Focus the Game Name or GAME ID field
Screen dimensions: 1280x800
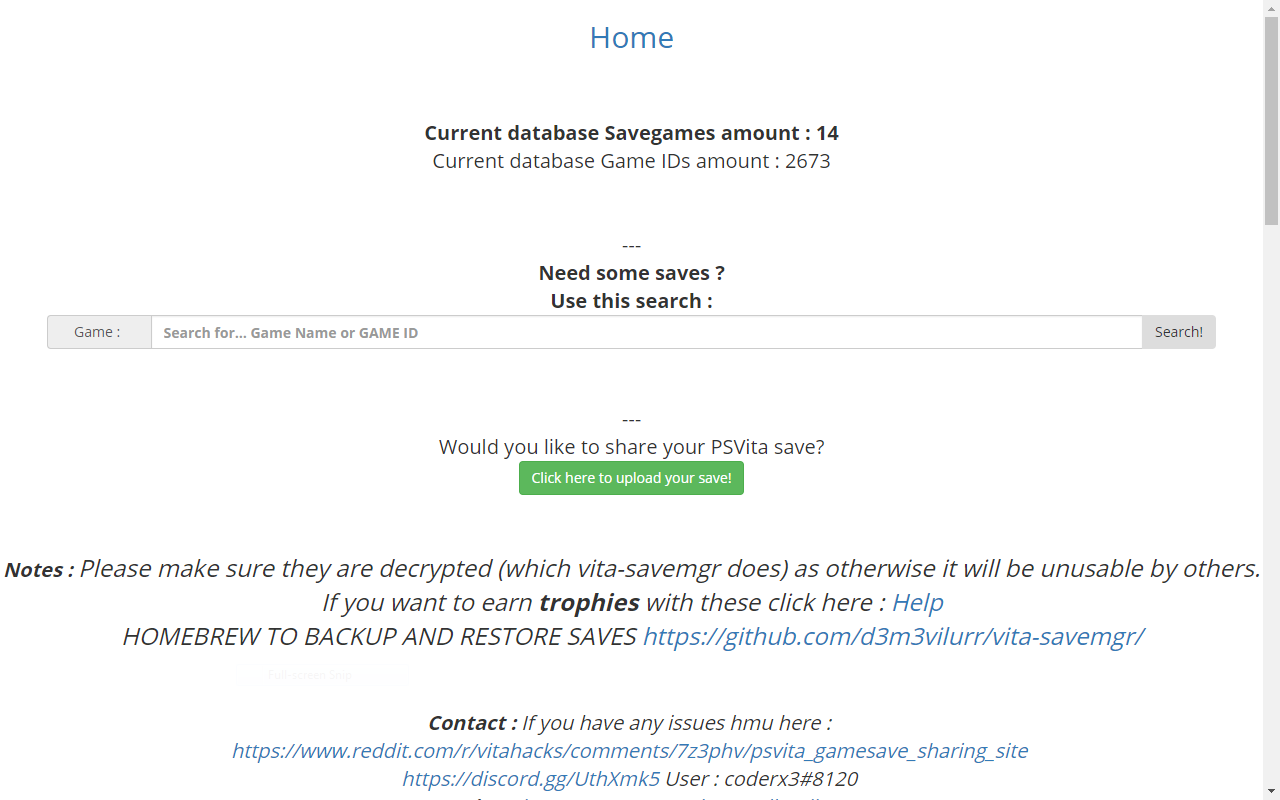646,333
